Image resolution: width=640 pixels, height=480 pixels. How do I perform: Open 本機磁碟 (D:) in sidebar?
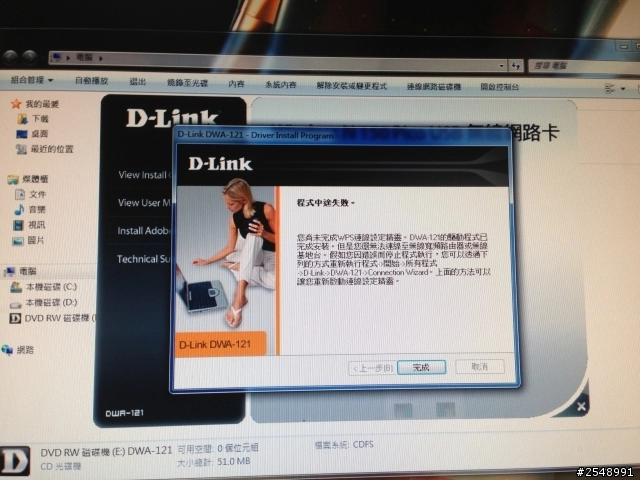[x=51, y=303]
